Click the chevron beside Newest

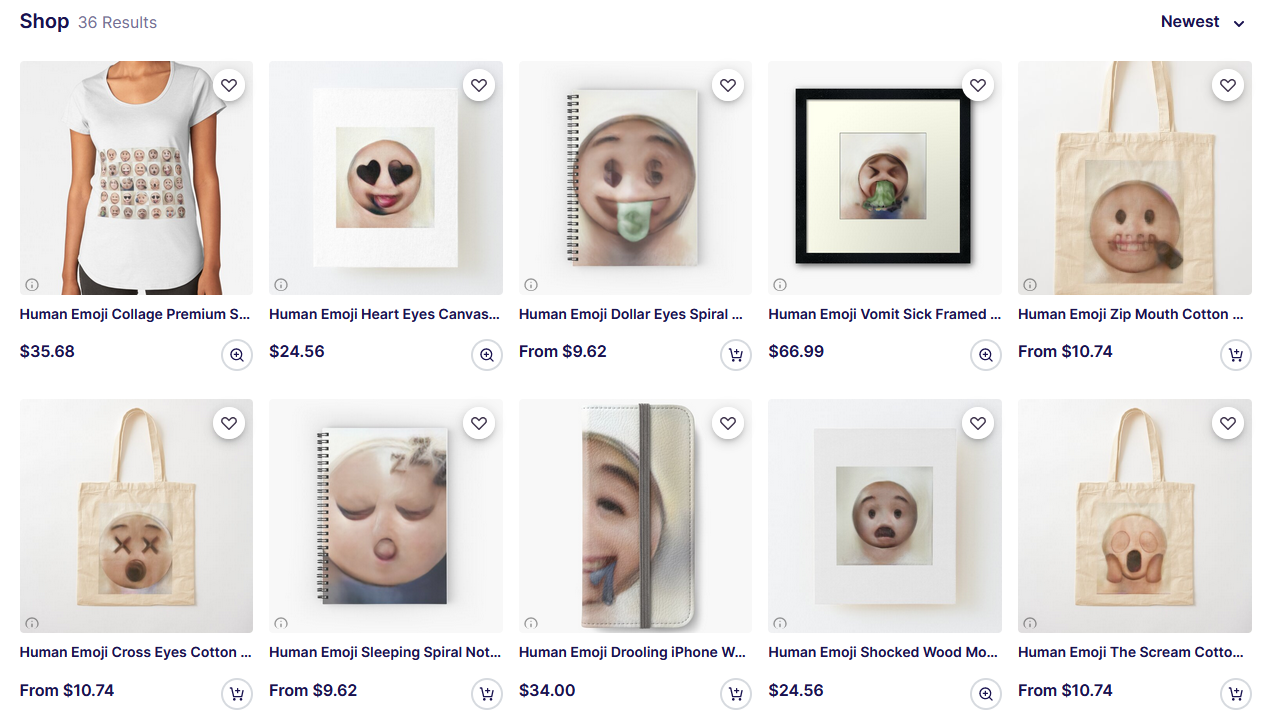click(1239, 24)
